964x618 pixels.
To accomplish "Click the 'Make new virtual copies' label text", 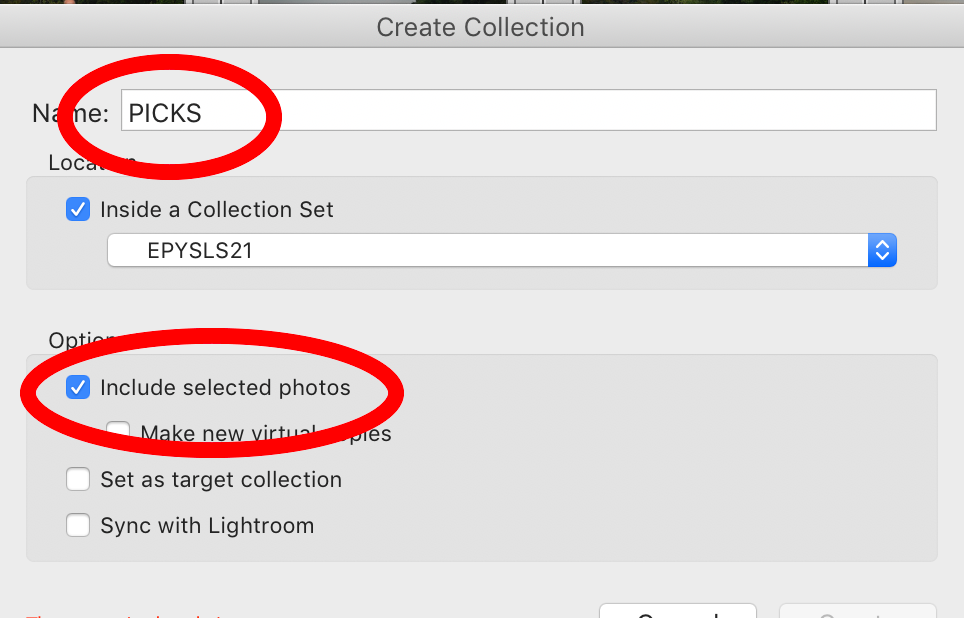I will coord(266,434).
